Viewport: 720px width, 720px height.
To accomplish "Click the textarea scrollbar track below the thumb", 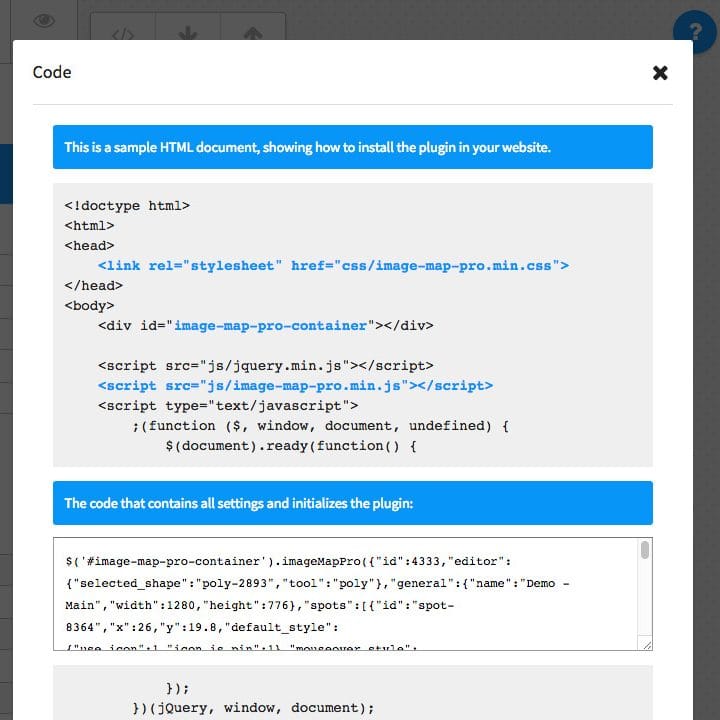I will 645,605.
